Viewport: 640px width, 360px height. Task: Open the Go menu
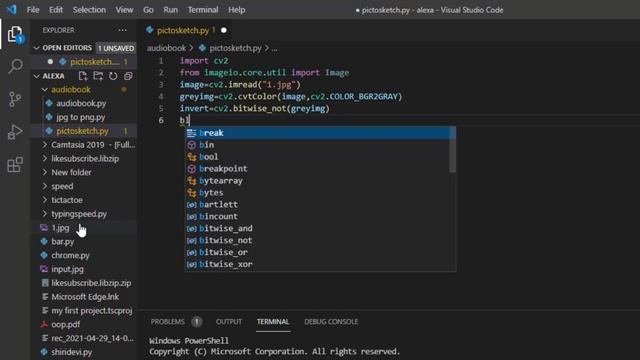[148, 9]
